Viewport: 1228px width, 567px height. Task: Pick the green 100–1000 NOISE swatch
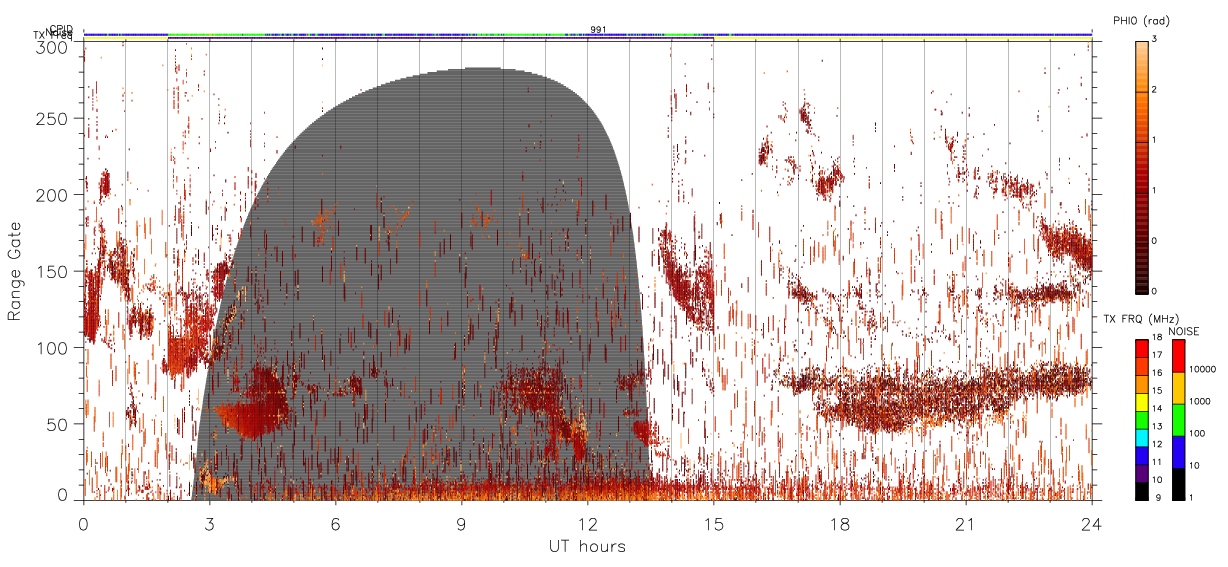click(x=1177, y=420)
